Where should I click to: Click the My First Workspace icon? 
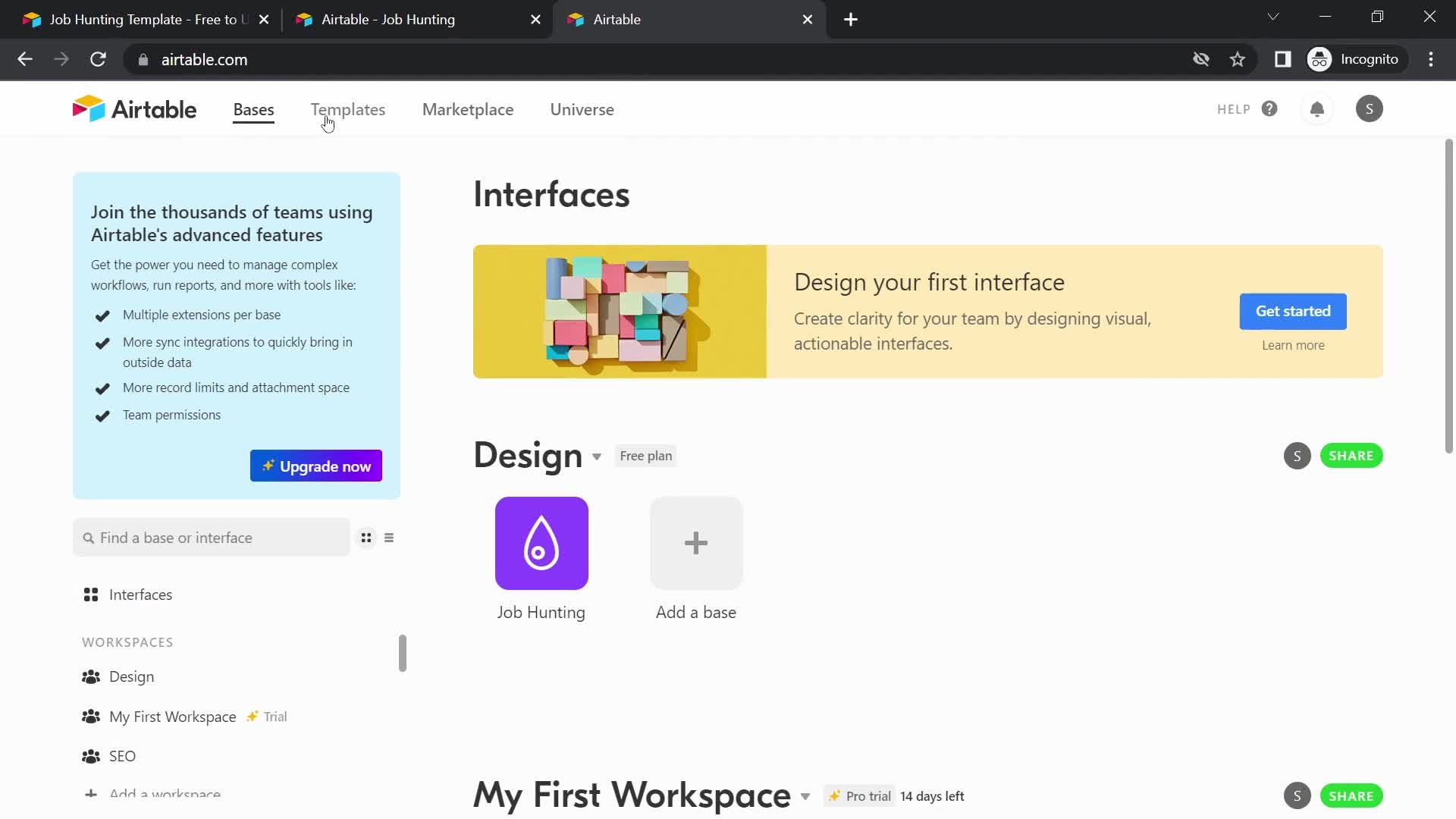pyautogui.click(x=91, y=716)
